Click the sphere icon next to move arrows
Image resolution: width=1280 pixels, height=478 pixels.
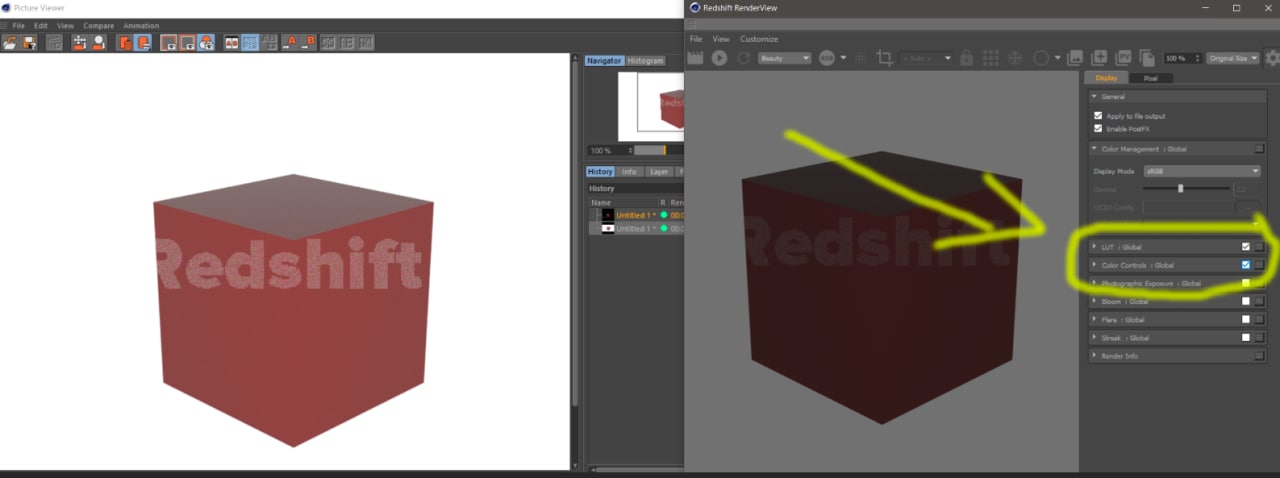pyautogui.click(x=99, y=43)
